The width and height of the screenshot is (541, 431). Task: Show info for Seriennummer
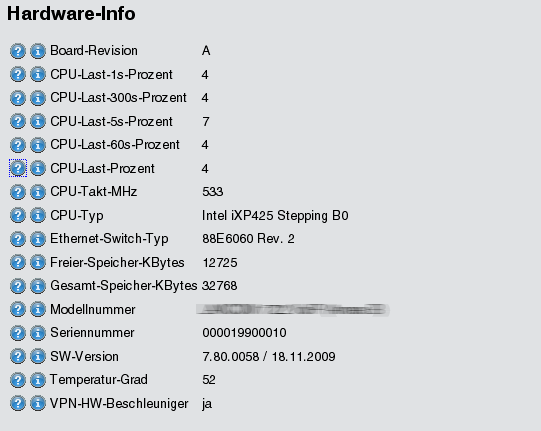[38, 333]
